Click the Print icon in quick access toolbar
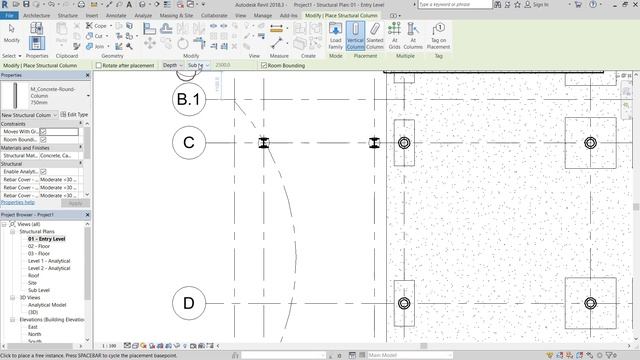 pyautogui.click(x=81, y=4)
